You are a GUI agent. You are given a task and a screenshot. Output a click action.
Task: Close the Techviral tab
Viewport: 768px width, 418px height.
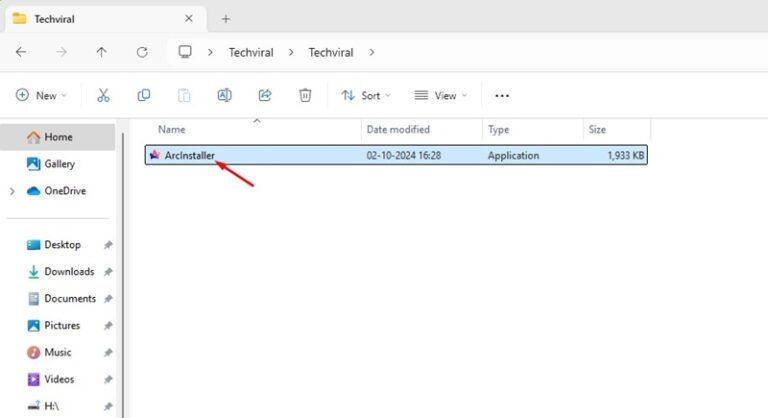[189, 19]
